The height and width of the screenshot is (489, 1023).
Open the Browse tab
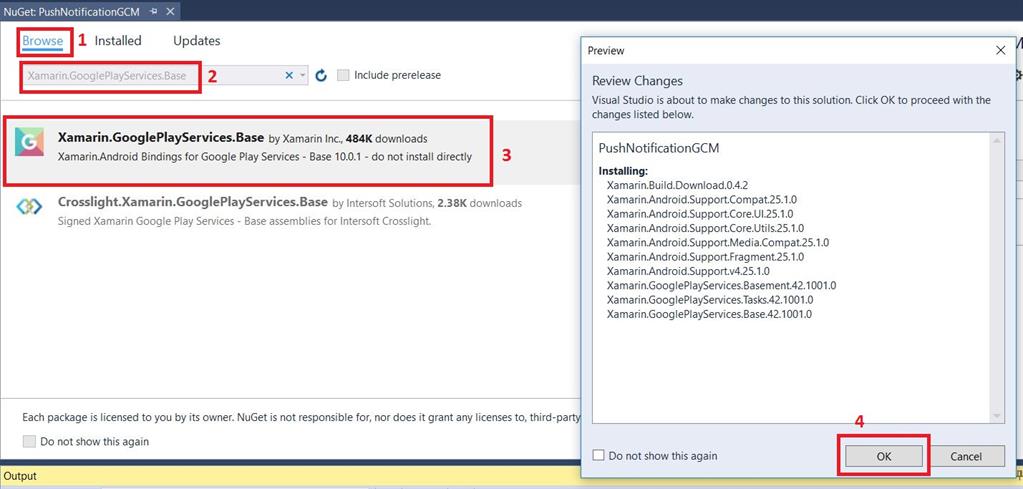pos(42,41)
